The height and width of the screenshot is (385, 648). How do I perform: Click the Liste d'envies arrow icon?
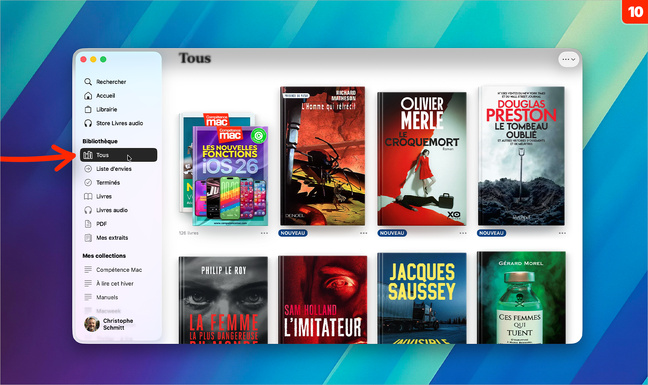point(88,169)
